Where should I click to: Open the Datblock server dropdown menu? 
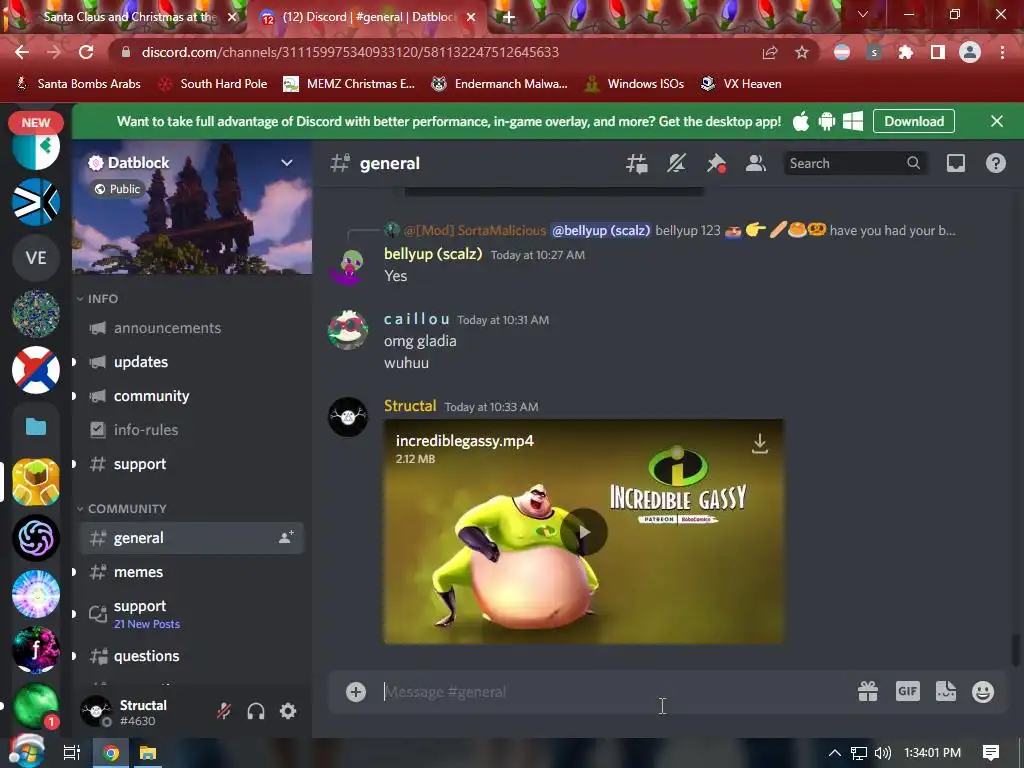click(x=287, y=163)
